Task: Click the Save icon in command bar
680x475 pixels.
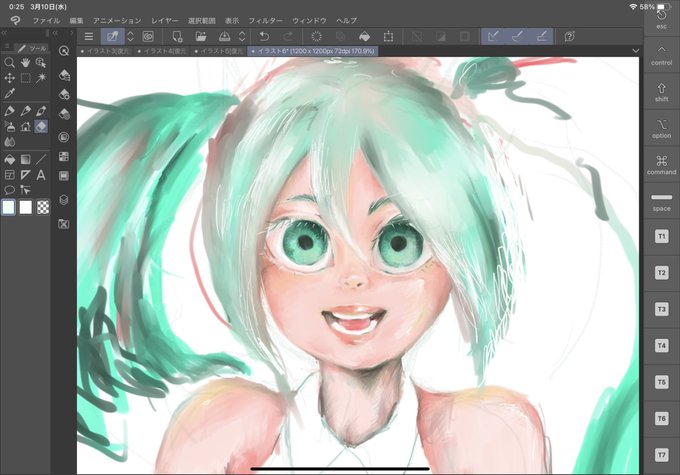Action: pos(224,36)
